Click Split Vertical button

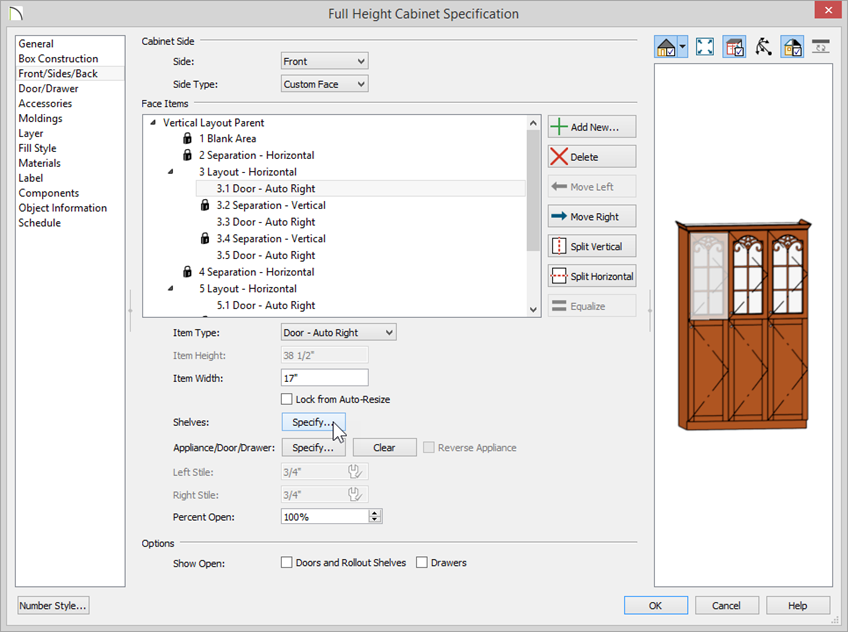[592, 247]
